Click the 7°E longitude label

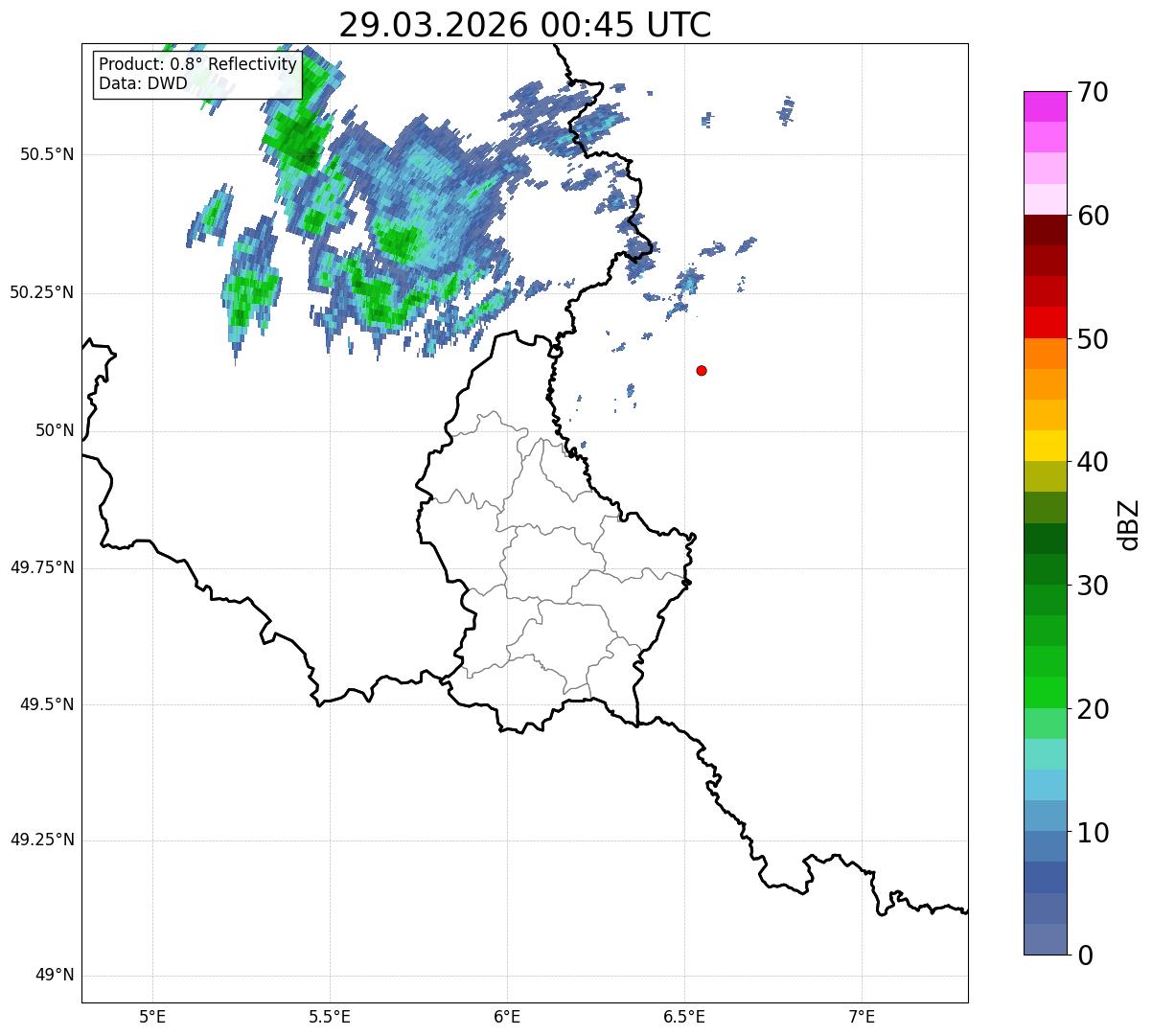click(862, 1016)
